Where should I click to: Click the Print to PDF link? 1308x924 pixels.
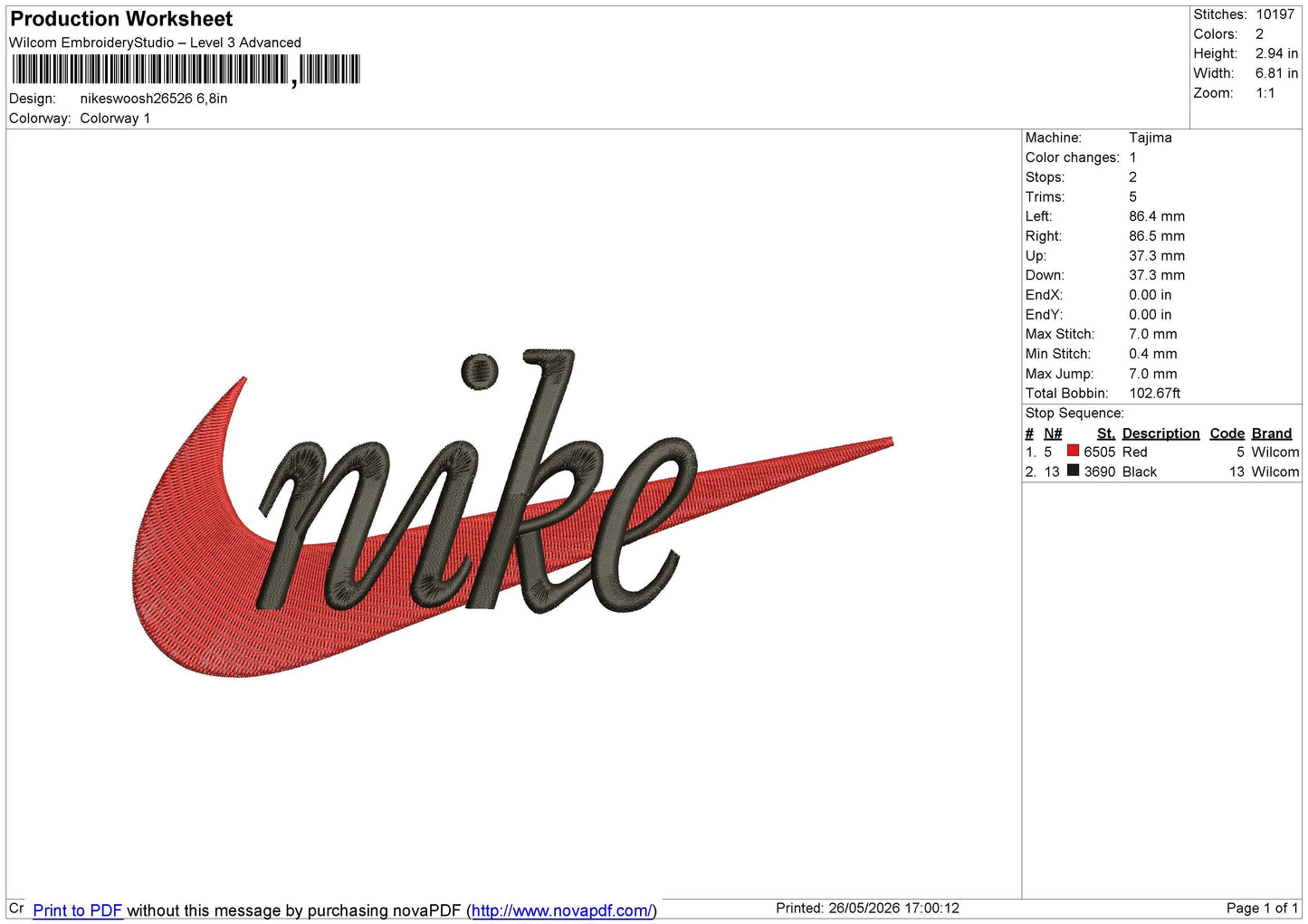77,910
